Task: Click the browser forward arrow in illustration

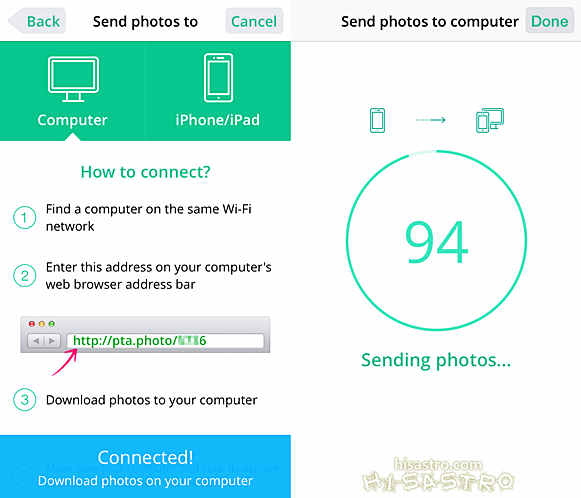Action: coord(52,341)
